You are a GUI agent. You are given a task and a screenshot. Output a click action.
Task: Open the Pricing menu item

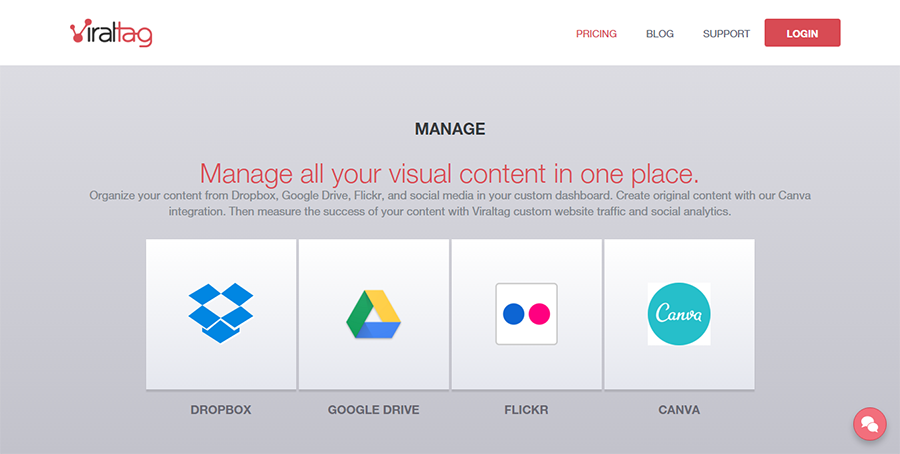tap(596, 34)
